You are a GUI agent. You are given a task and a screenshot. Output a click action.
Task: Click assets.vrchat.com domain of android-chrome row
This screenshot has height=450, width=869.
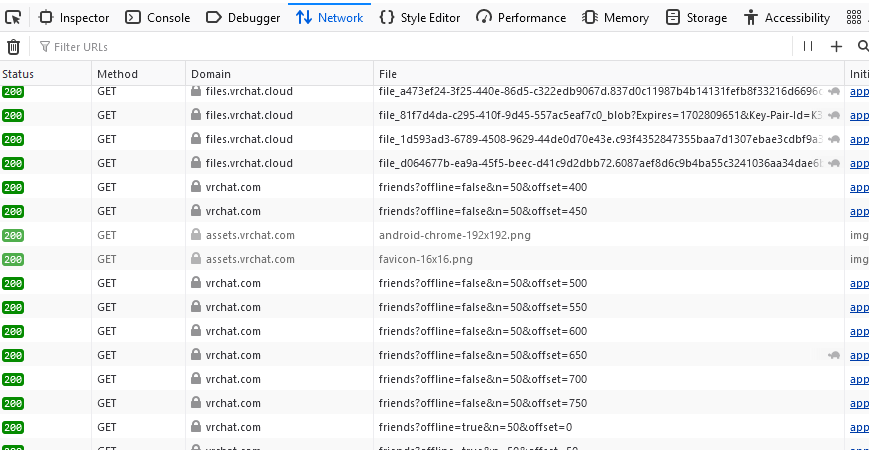point(250,235)
